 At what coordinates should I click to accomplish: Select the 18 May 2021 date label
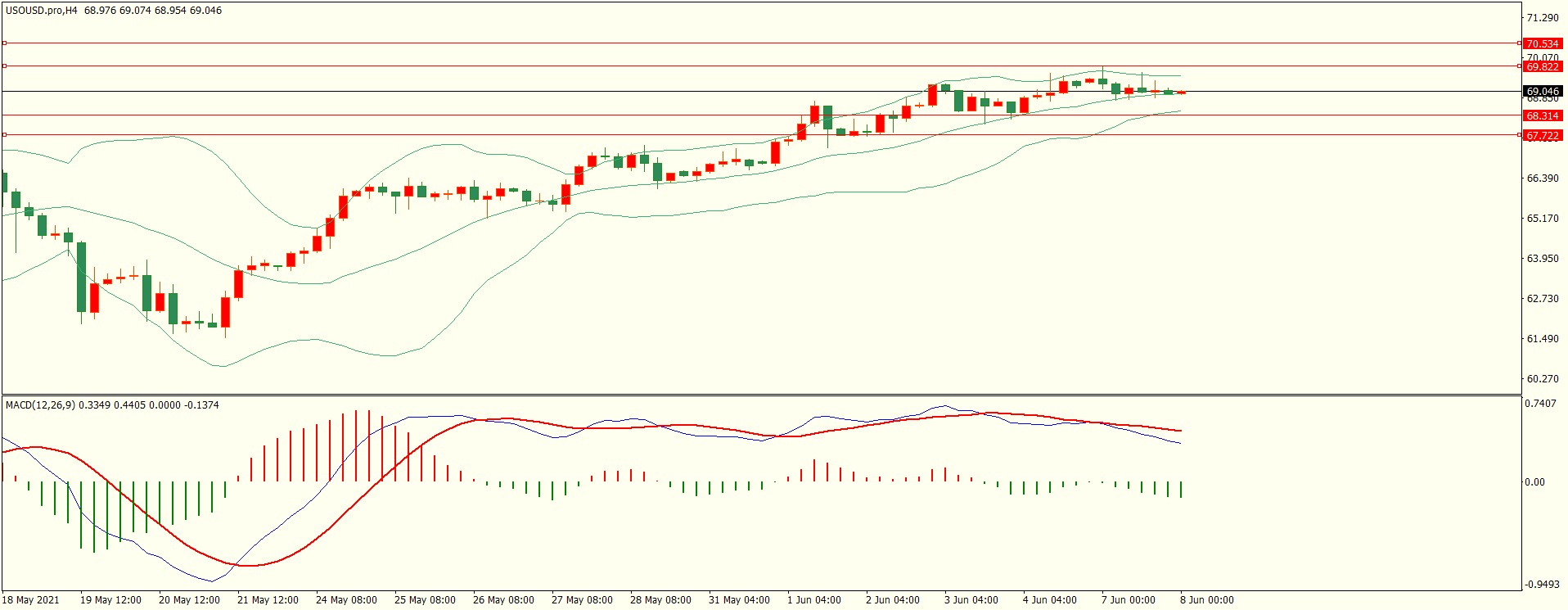(30, 599)
